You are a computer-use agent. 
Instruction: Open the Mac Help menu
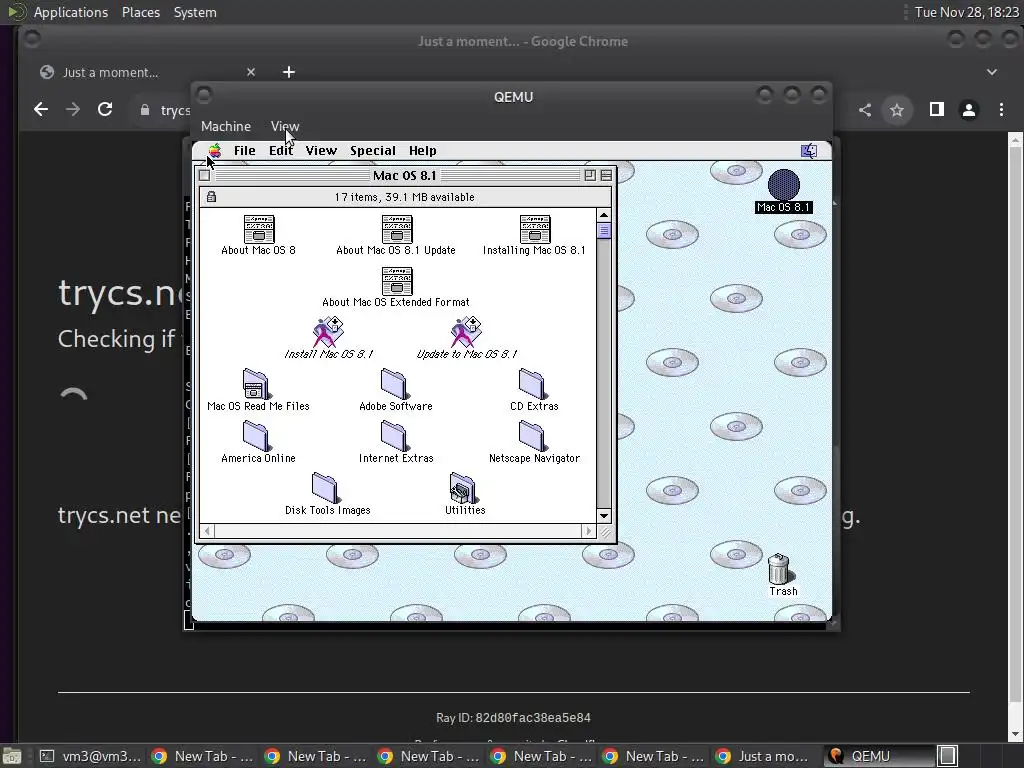click(x=423, y=151)
